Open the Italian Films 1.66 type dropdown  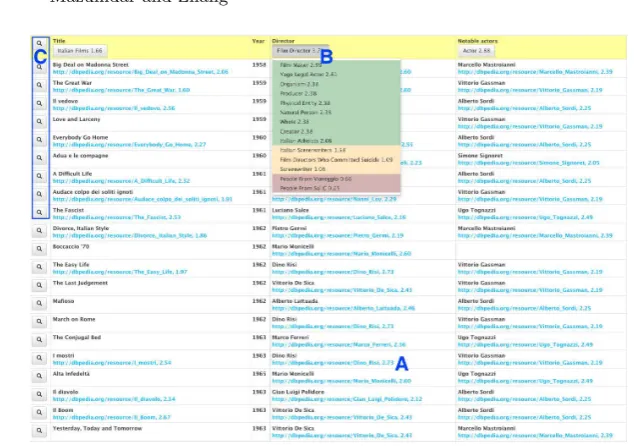[x=80, y=51]
